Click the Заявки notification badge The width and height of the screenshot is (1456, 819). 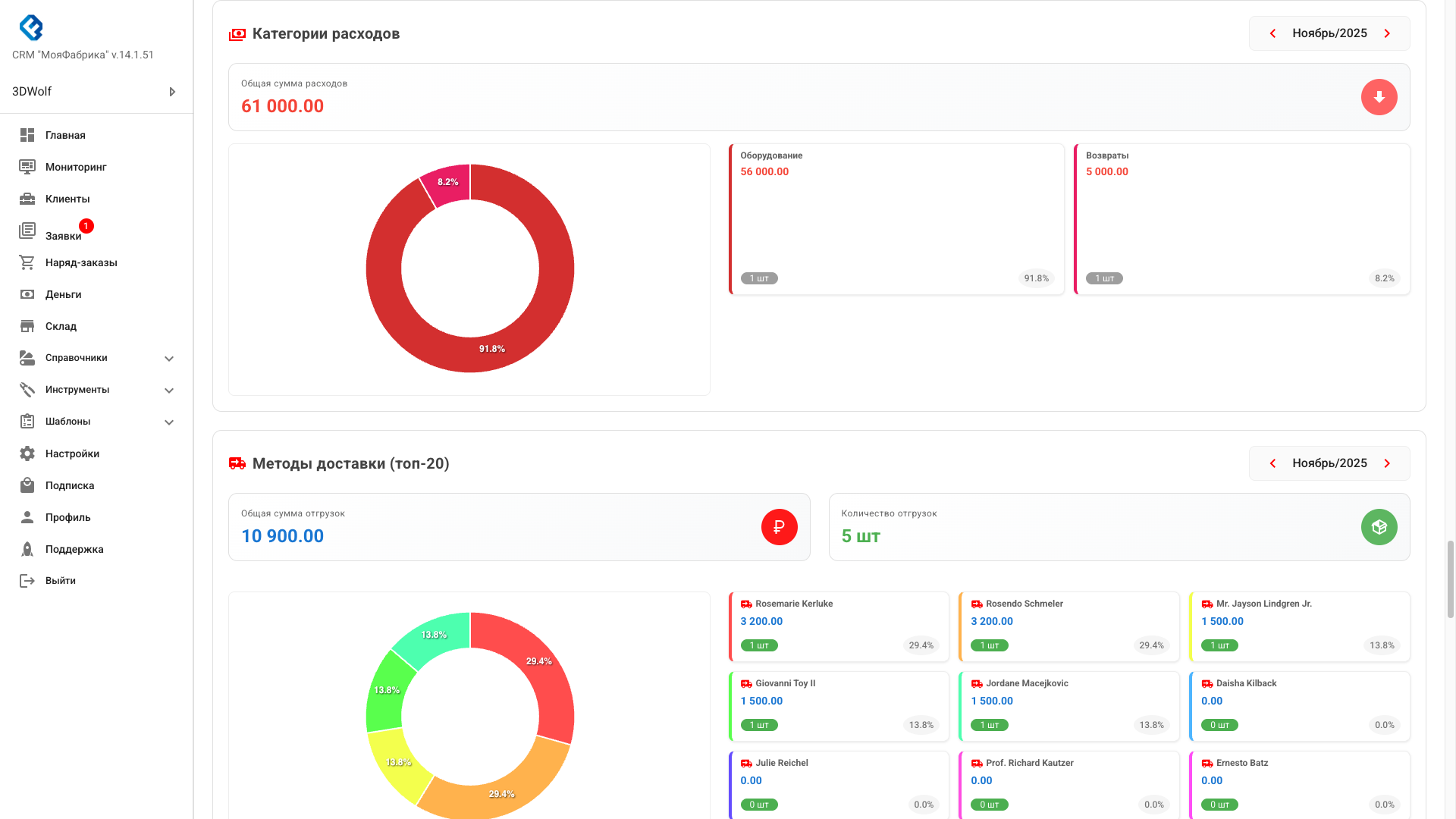coord(86,226)
